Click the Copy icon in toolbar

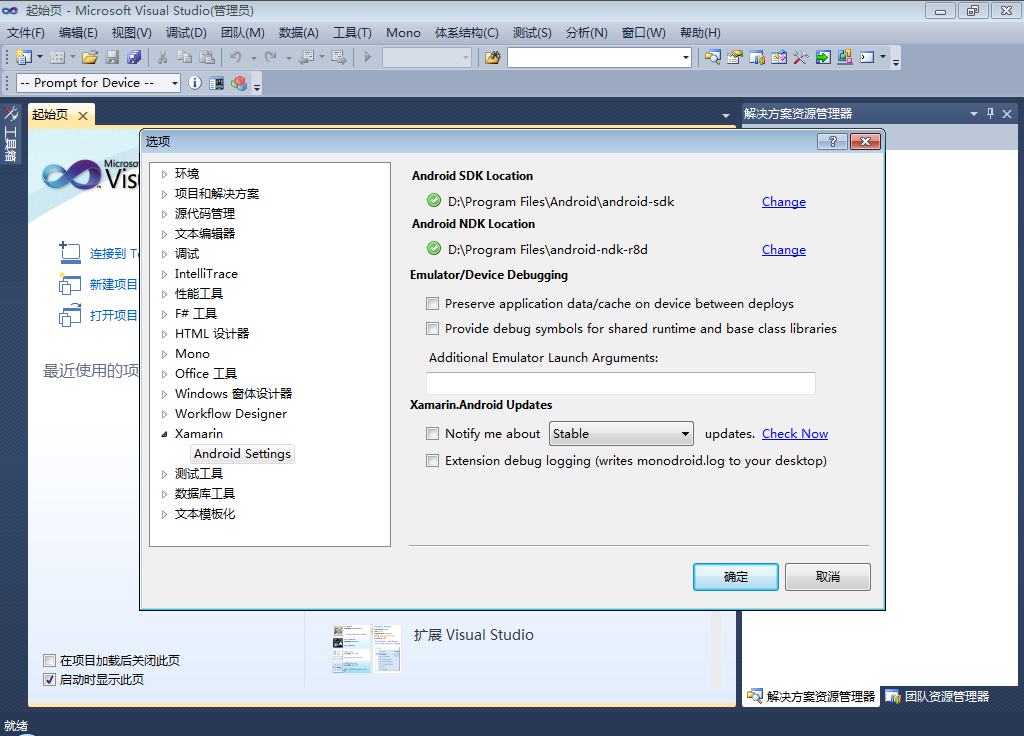coord(185,57)
